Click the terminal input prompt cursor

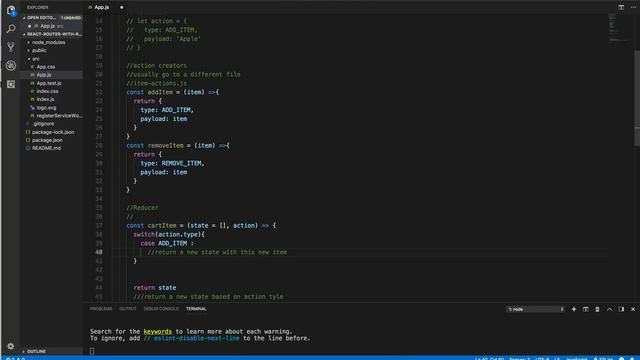[x=92, y=351]
